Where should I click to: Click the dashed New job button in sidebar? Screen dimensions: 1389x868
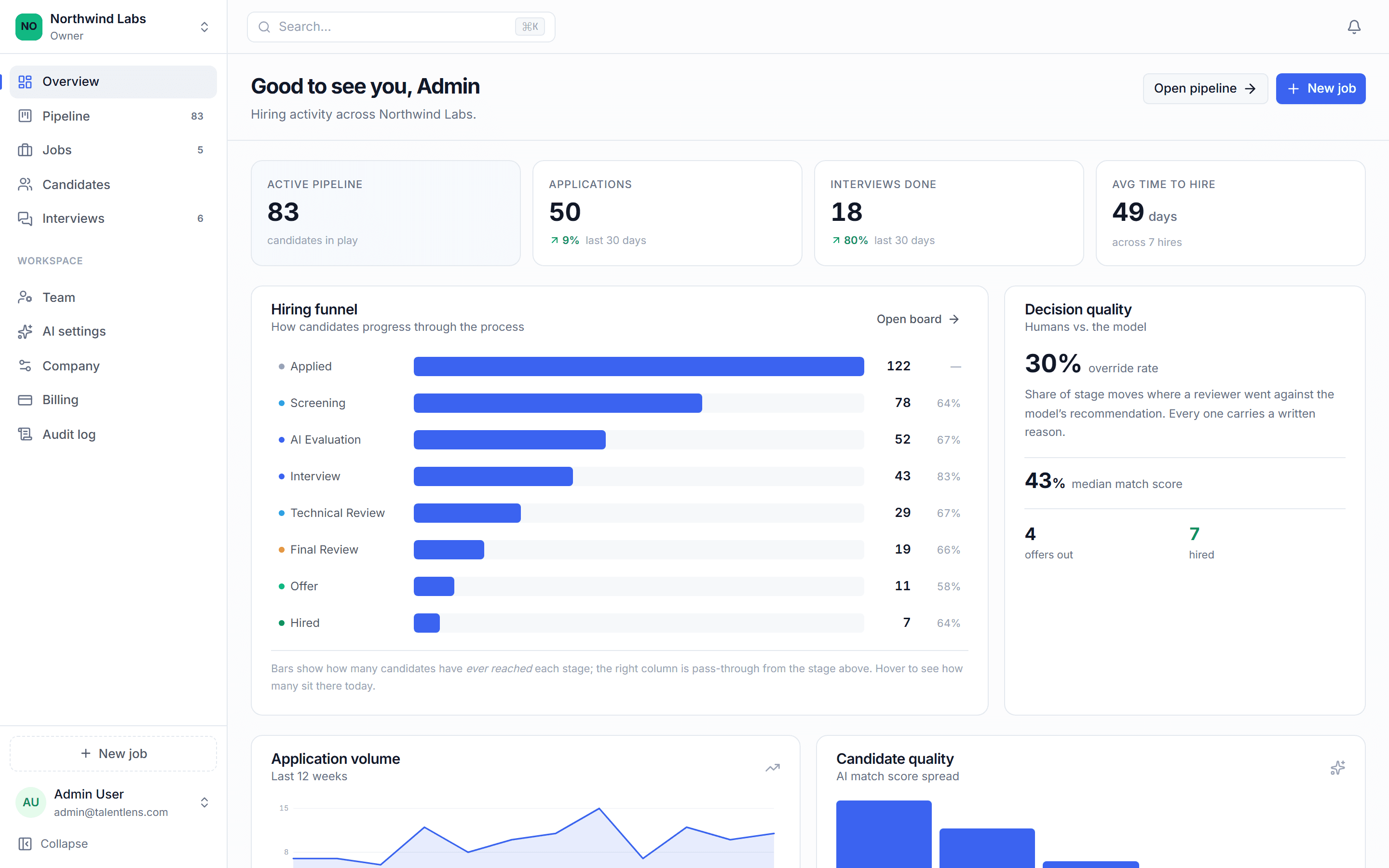[113, 753]
